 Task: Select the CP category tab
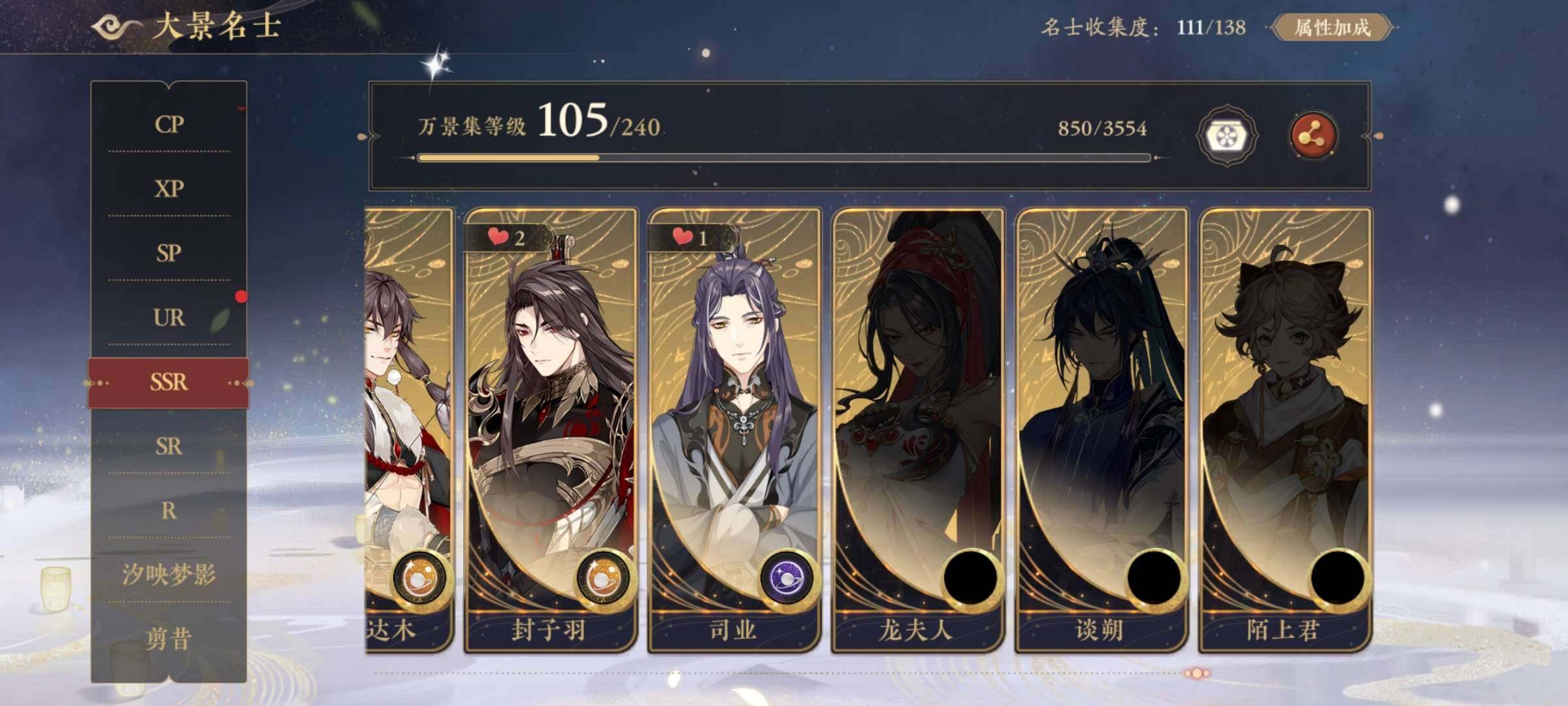(169, 124)
